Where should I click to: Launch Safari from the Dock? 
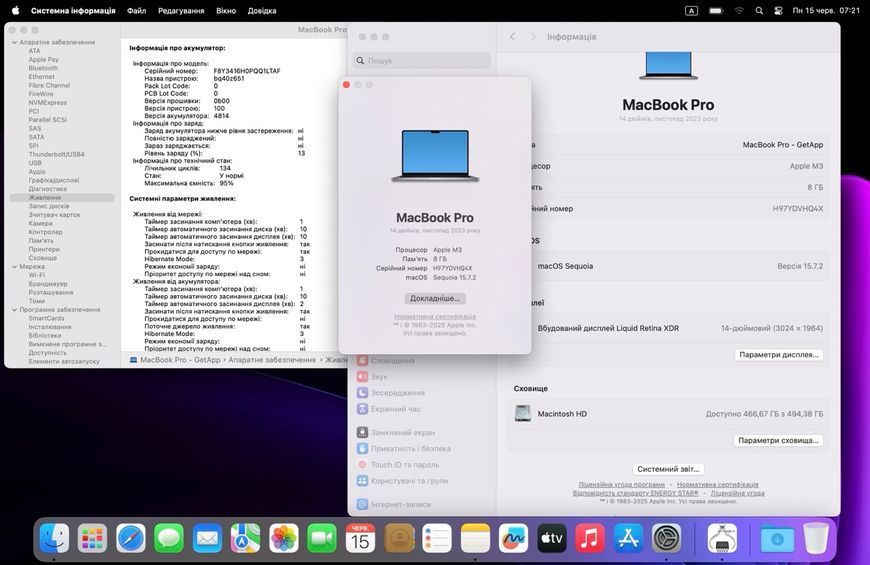tap(130, 538)
